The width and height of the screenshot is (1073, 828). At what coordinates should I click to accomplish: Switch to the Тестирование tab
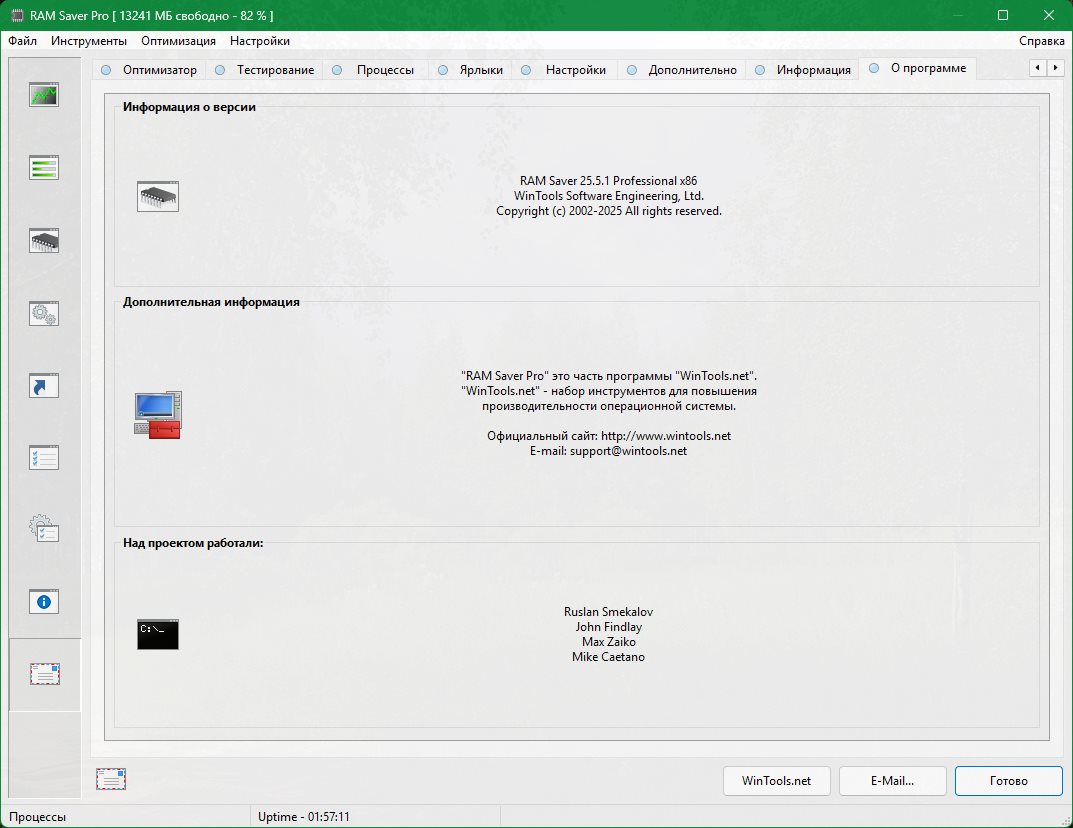pyautogui.click(x=265, y=70)
